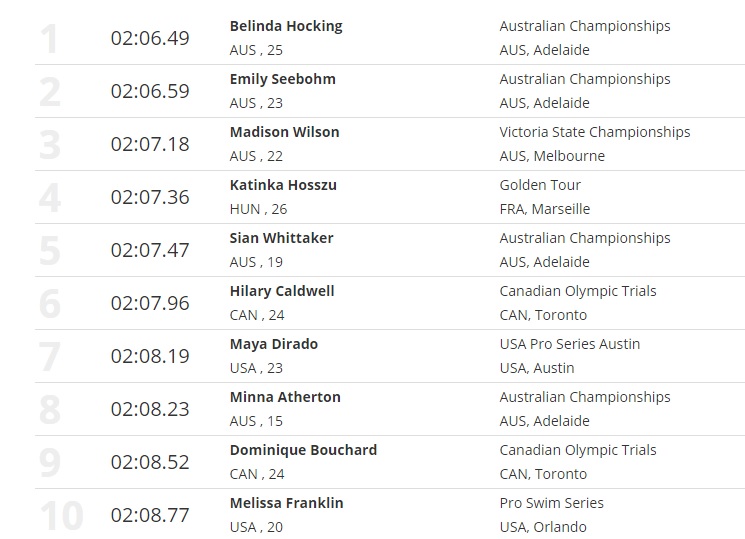The height and width of the screenshot is (539, 745).
Task: Open Emily Seebohm's profile link
Action: 282,79
